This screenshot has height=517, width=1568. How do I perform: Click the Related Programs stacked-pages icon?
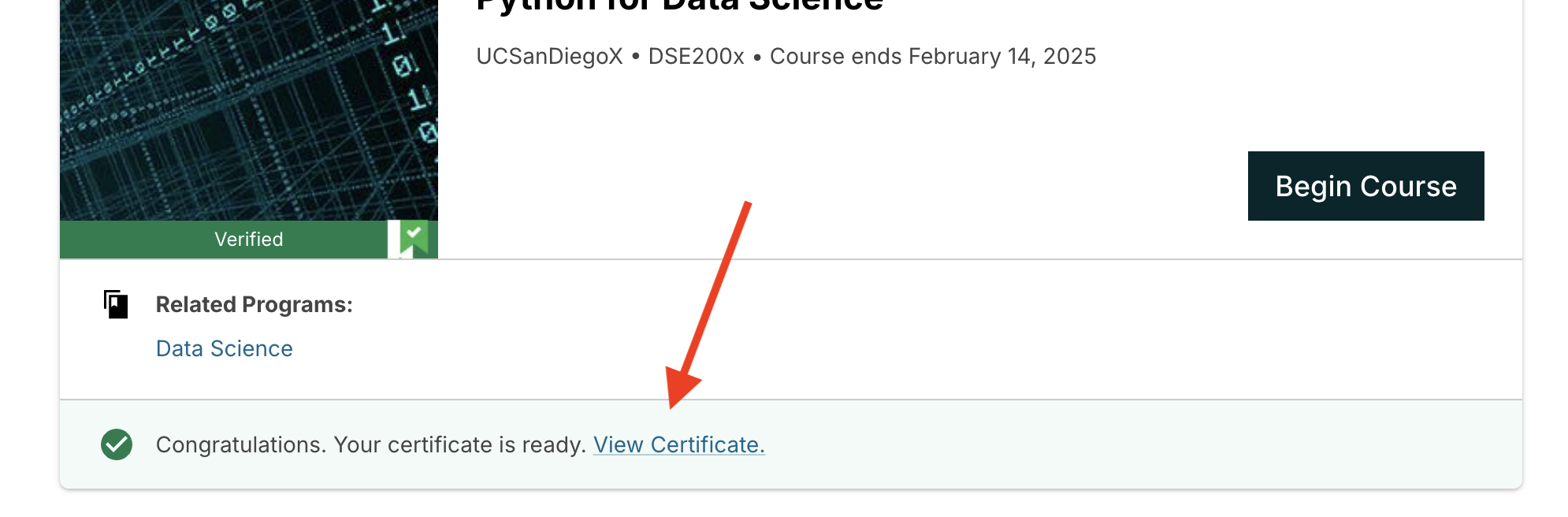coord(116,304)
